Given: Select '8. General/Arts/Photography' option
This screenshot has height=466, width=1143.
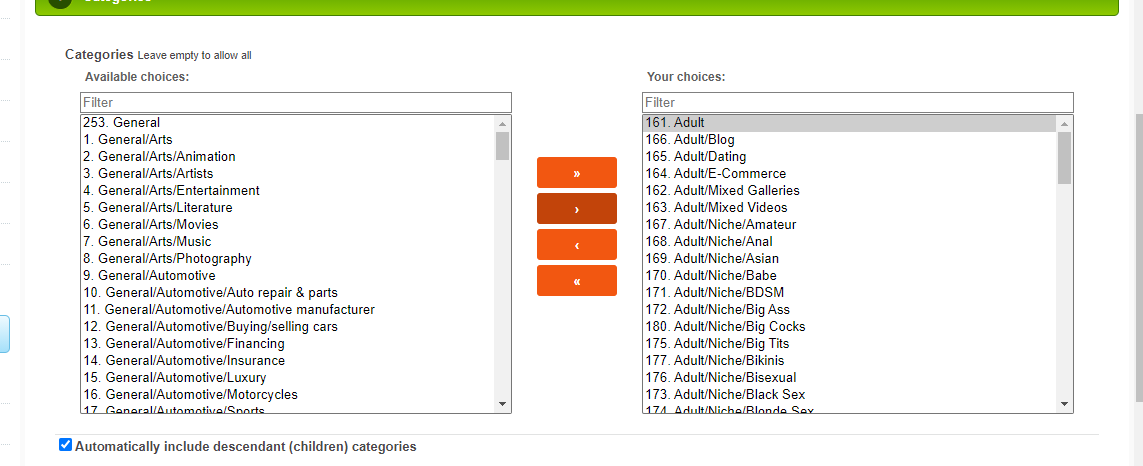Looking at the screenshot, I should coord(288,258).
